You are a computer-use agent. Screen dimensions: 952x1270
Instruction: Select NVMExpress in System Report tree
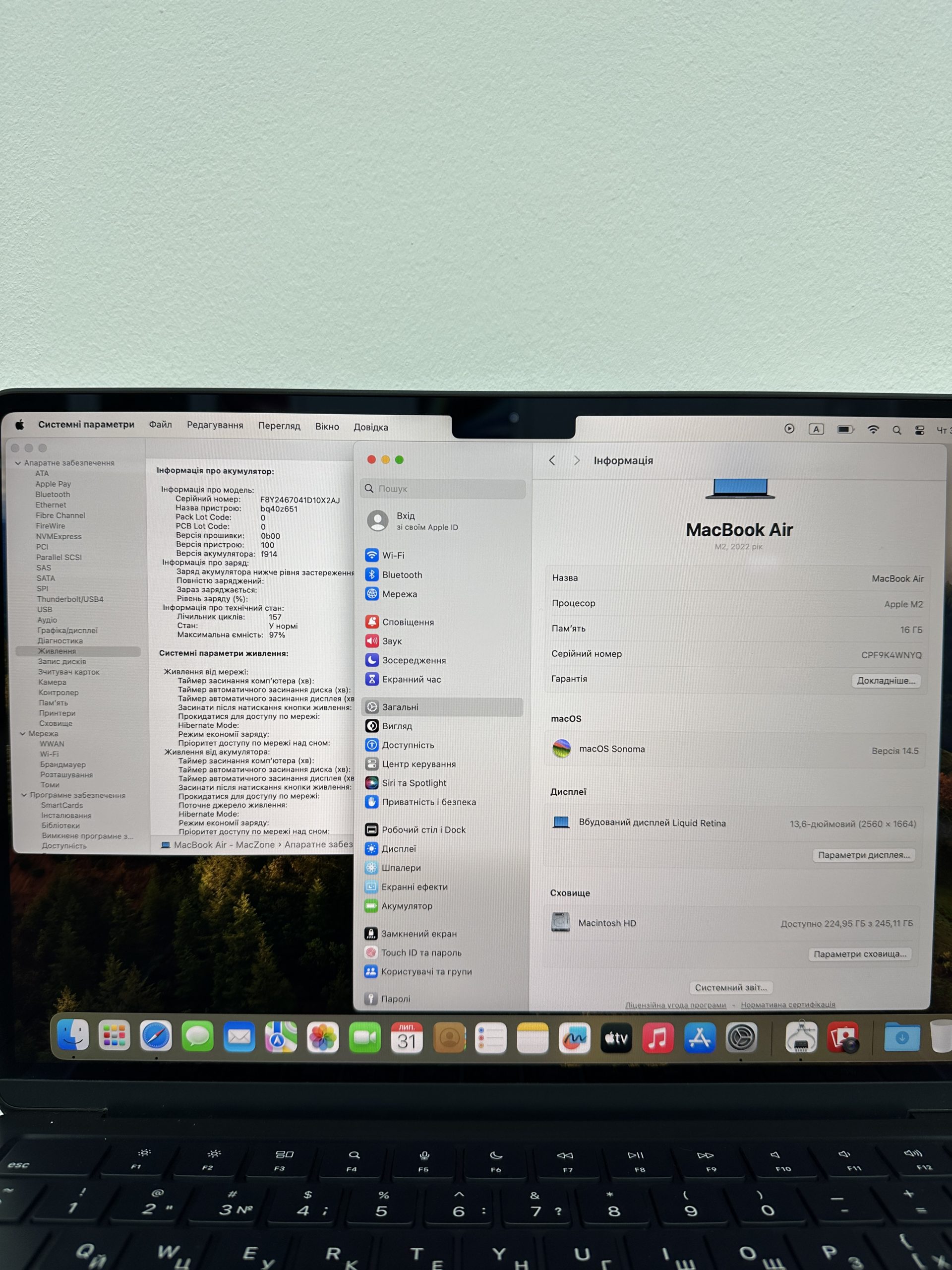click(59, 536)
